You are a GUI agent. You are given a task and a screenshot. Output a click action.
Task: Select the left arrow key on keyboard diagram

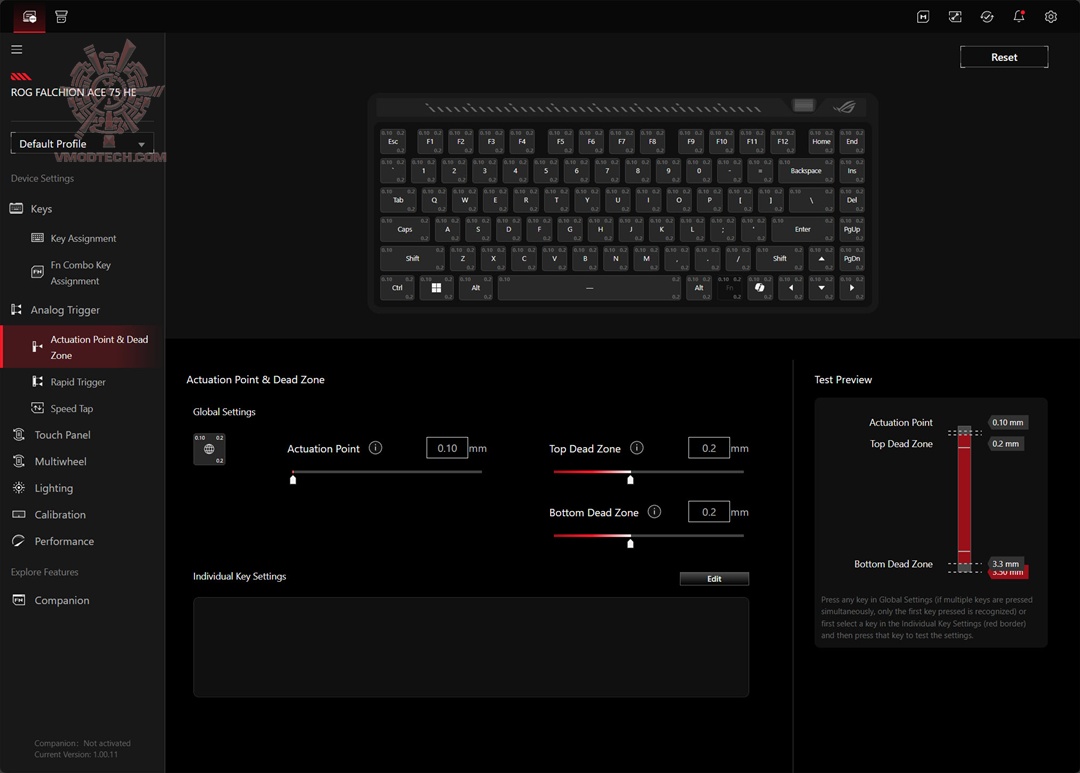pyautogui.click(x=791, y=287)
